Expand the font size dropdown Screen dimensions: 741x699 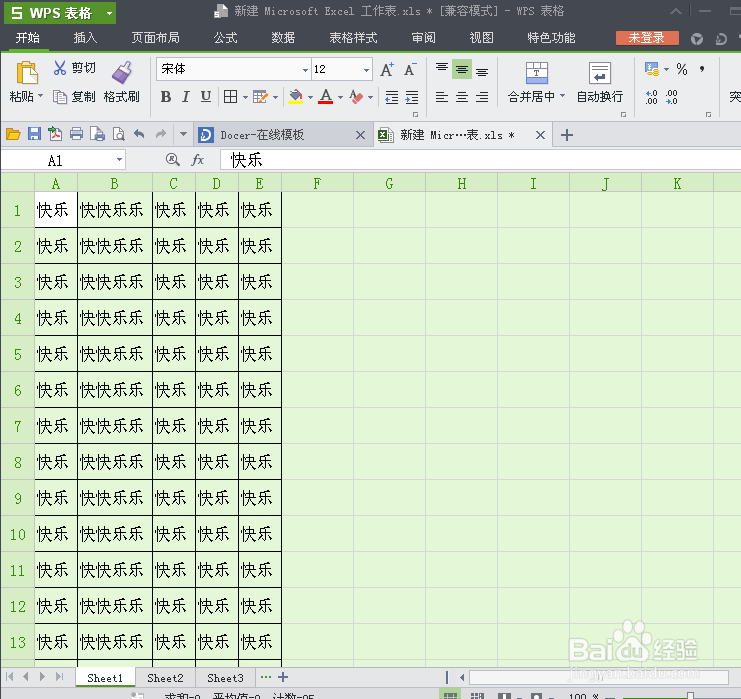[x=366, y=70]
